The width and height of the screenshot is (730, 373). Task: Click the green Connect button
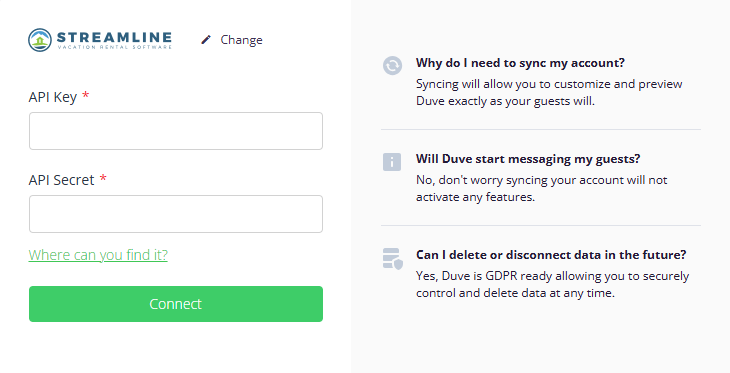[176, 304]
